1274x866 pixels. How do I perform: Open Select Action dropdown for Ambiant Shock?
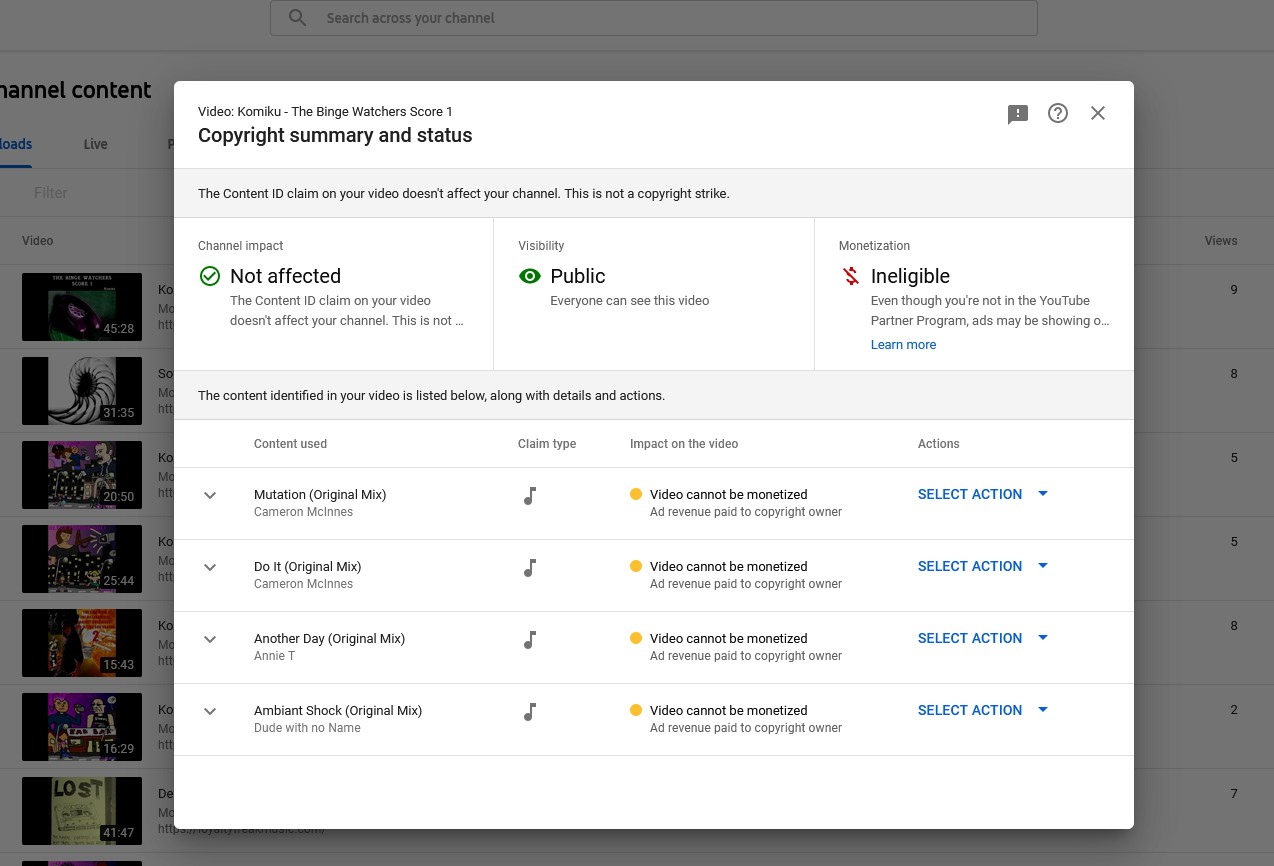983,710
